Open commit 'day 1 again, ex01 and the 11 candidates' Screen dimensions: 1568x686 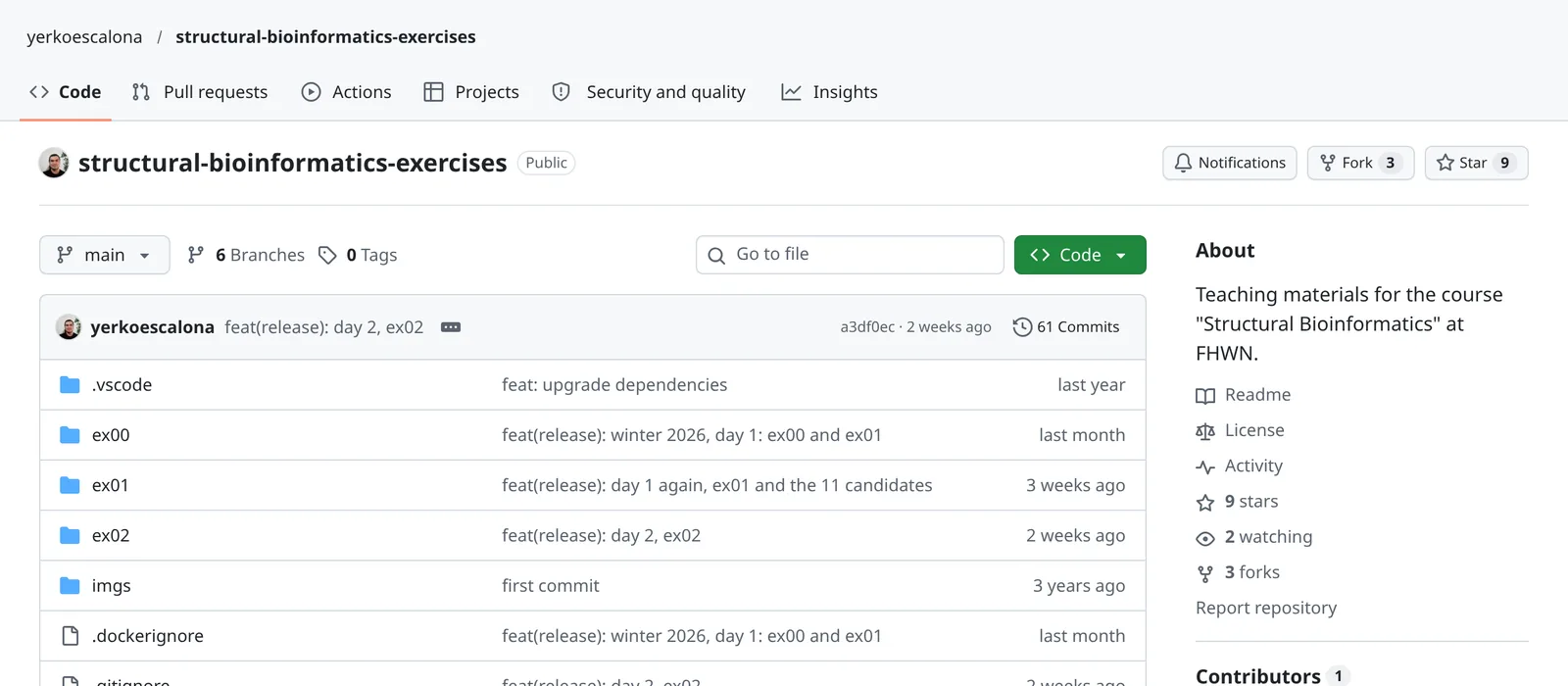pyautogui.click(x=717, y=485)
